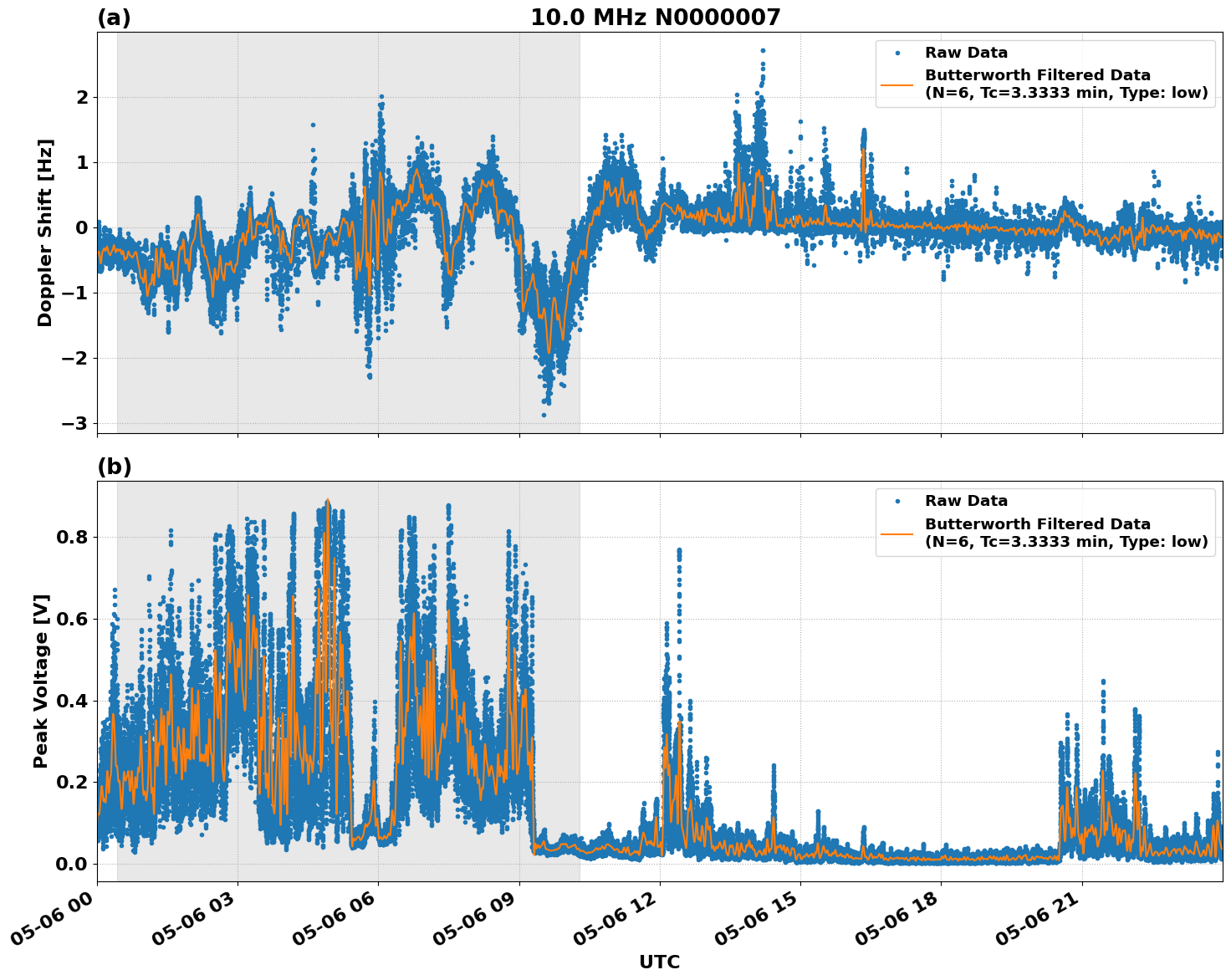Click the subplot label (b)

point(114,466)
